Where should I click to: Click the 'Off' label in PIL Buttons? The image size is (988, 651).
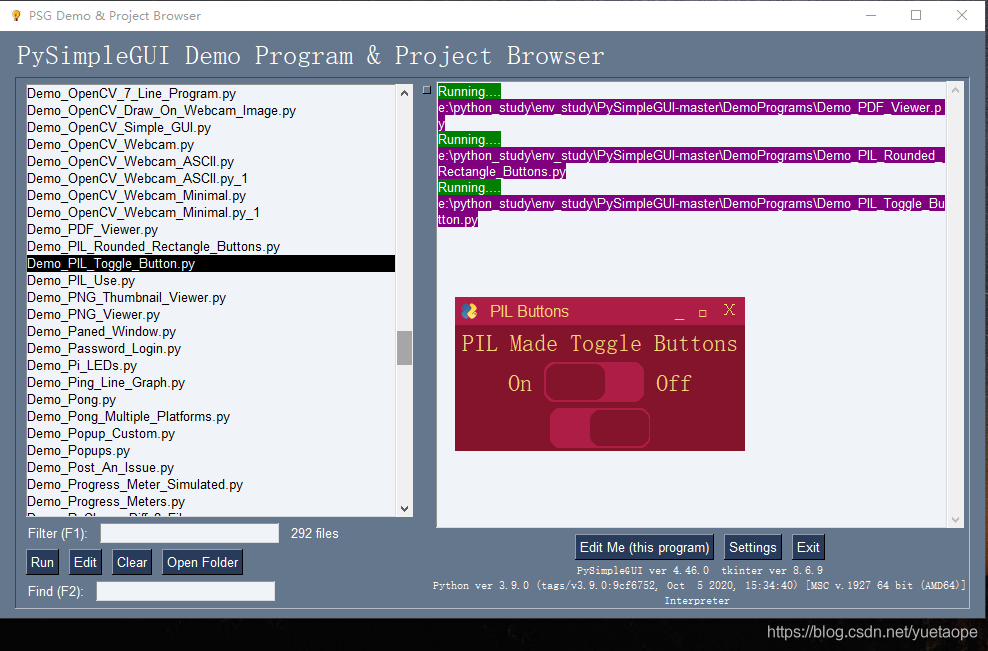[x=674, y=383]
